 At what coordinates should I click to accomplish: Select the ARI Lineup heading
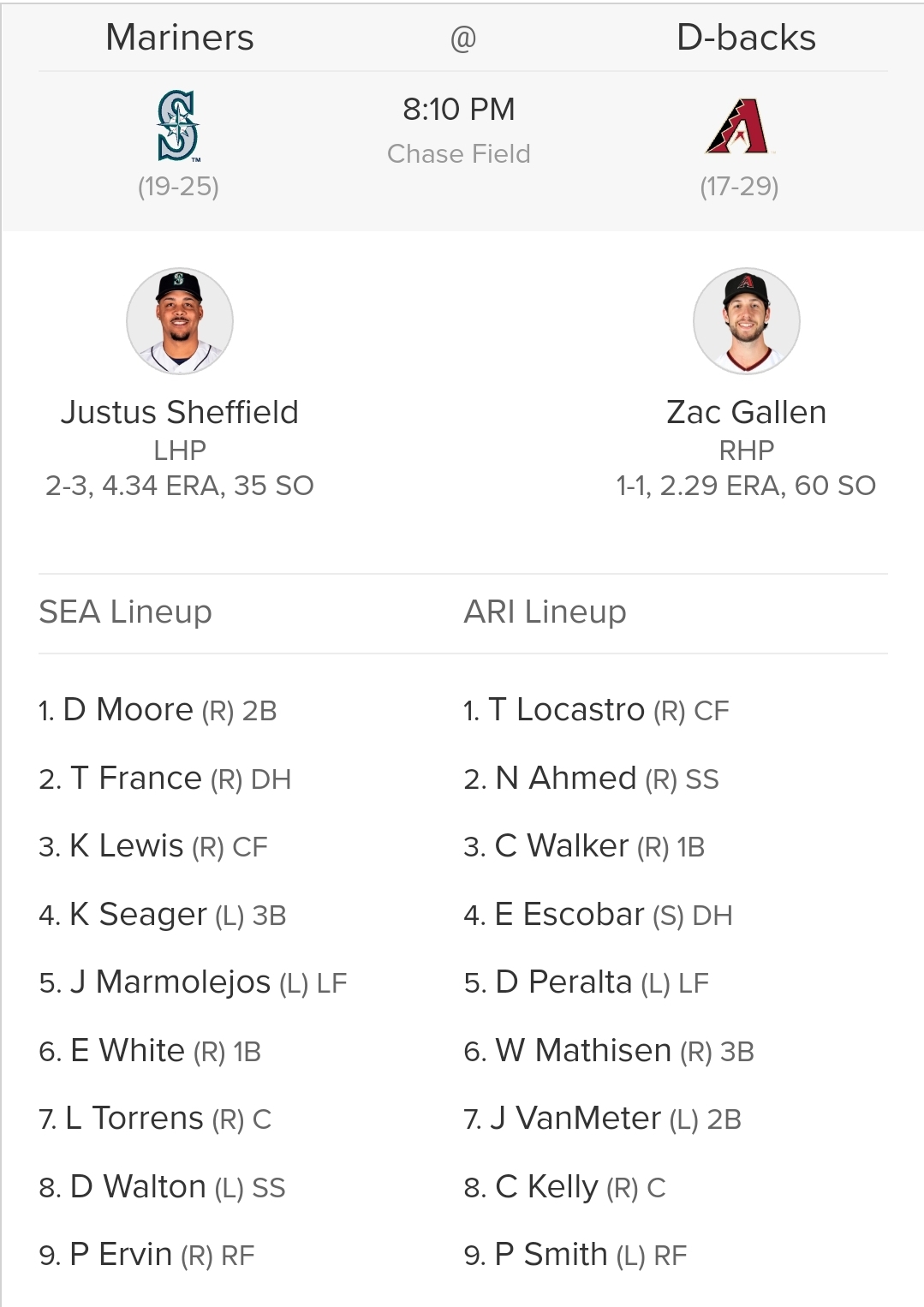545,612
